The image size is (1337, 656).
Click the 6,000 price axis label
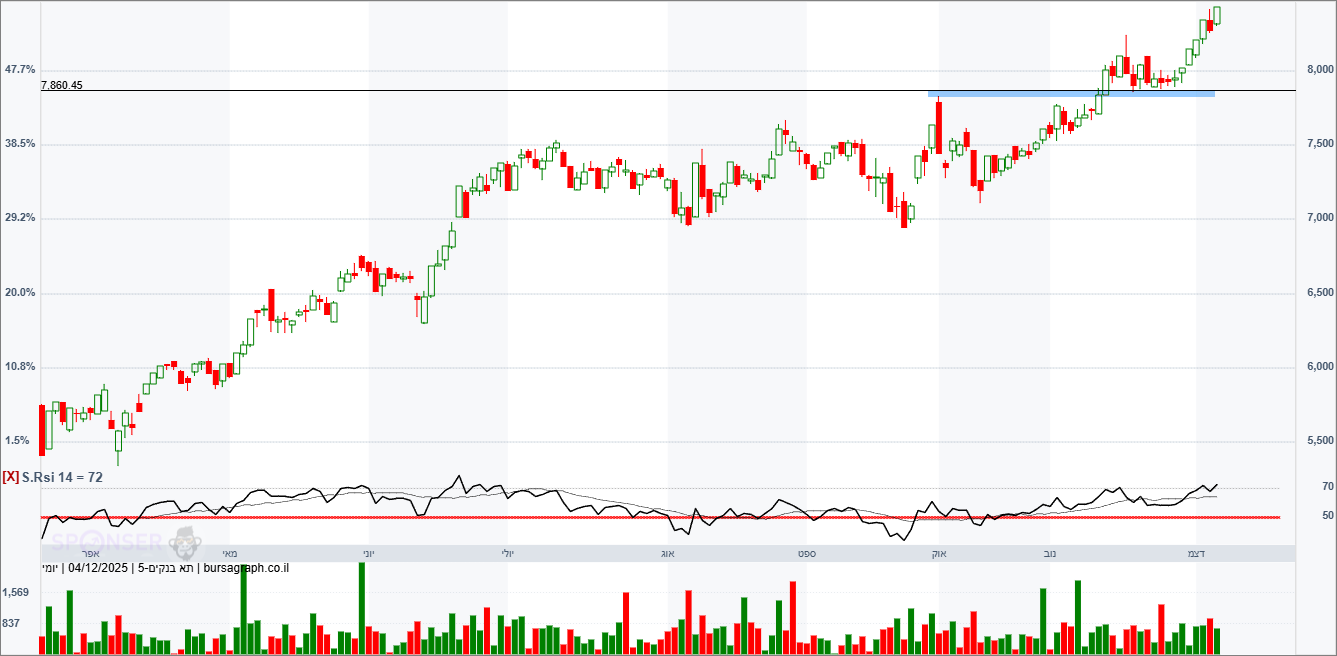(x=1320, y=367)
